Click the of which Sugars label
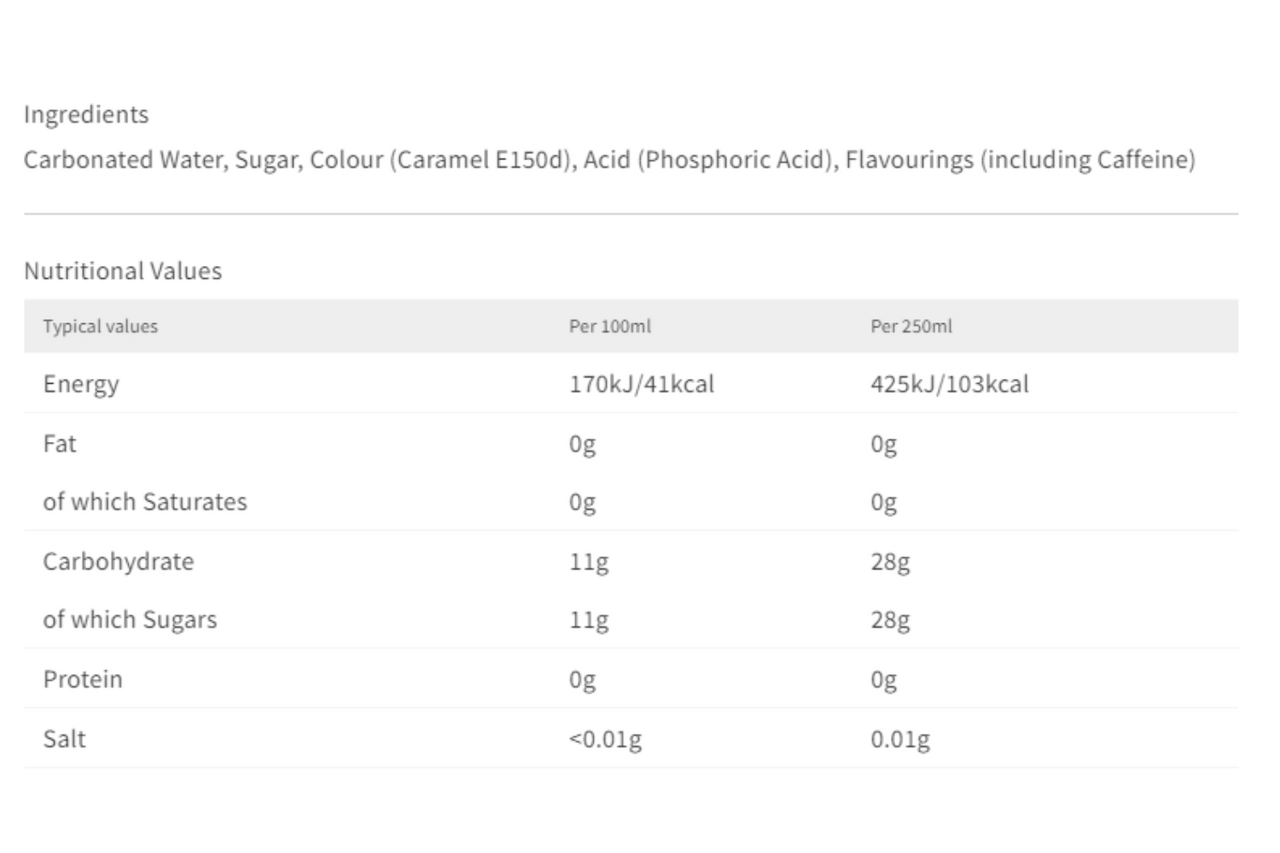The image size is (1280, 853). (x=129, y=620)
